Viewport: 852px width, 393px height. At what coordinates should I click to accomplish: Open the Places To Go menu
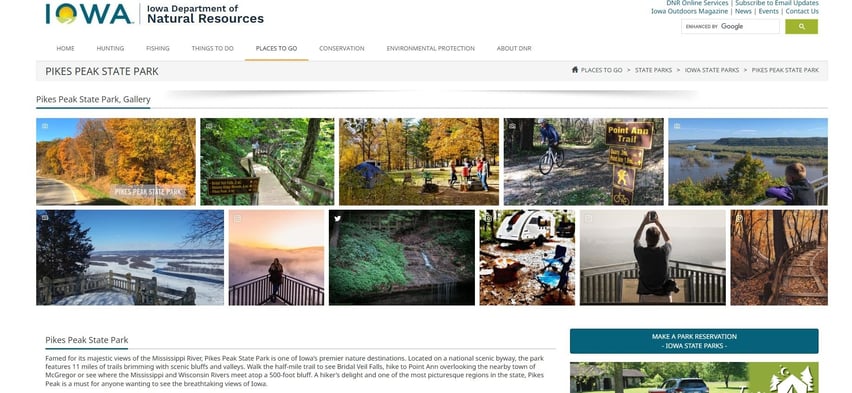276,48
